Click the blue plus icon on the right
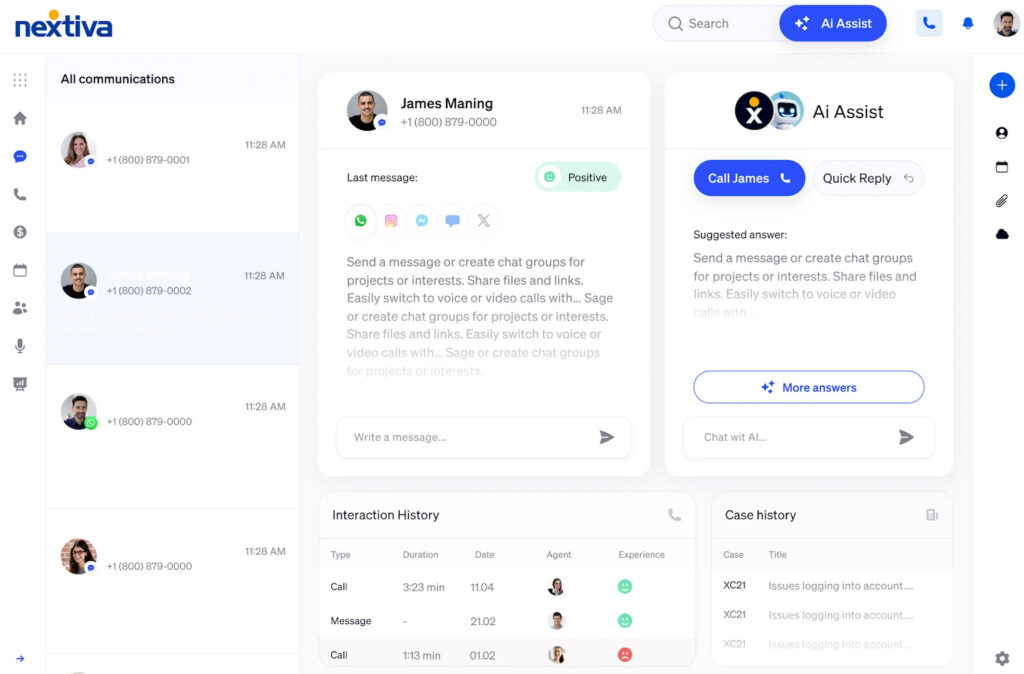The height and width of the screenshot is (674, 1024). click(1002, 85)
